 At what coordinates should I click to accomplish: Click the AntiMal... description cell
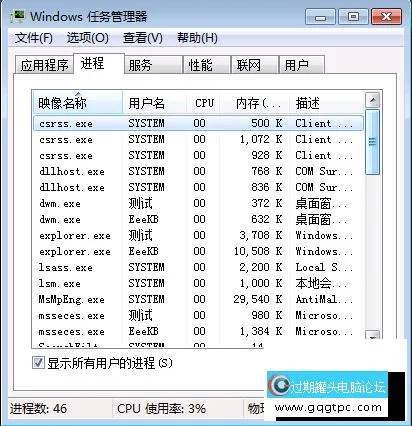pos(324,299)
